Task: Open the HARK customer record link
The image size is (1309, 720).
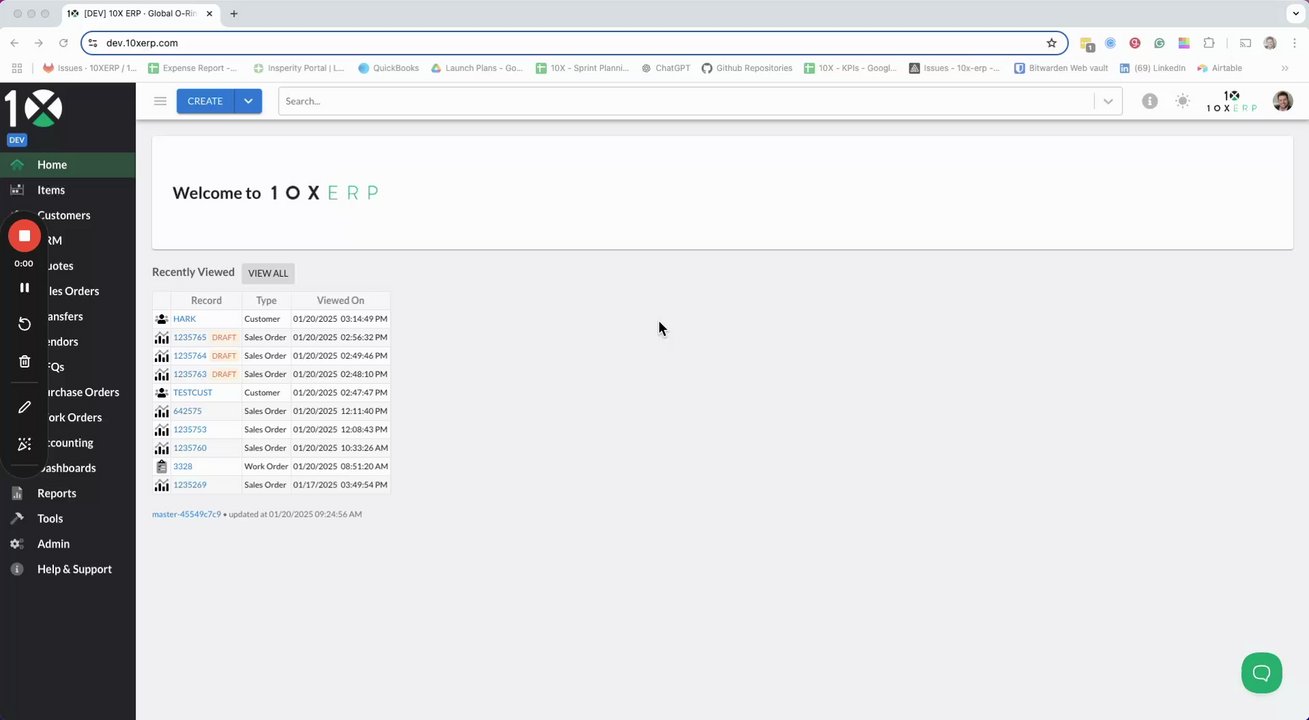Action: point(184,319)
